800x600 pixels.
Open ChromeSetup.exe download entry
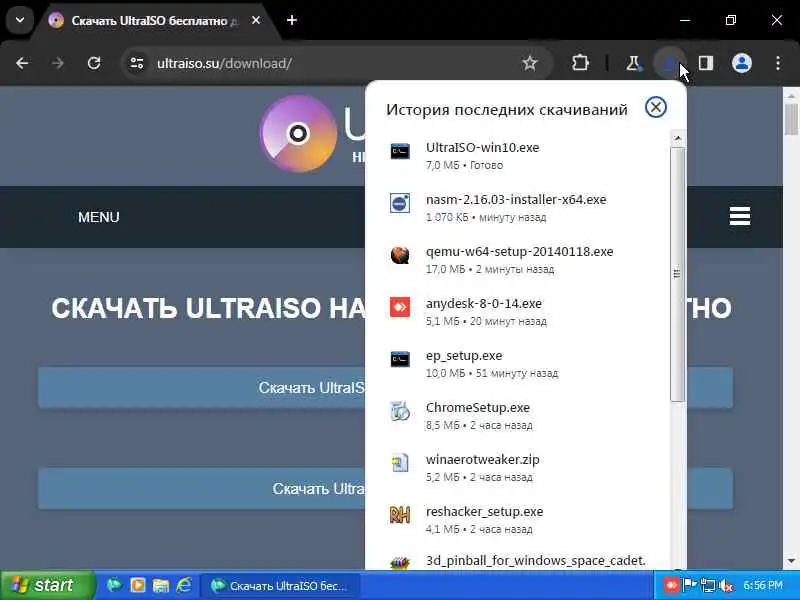517,416
